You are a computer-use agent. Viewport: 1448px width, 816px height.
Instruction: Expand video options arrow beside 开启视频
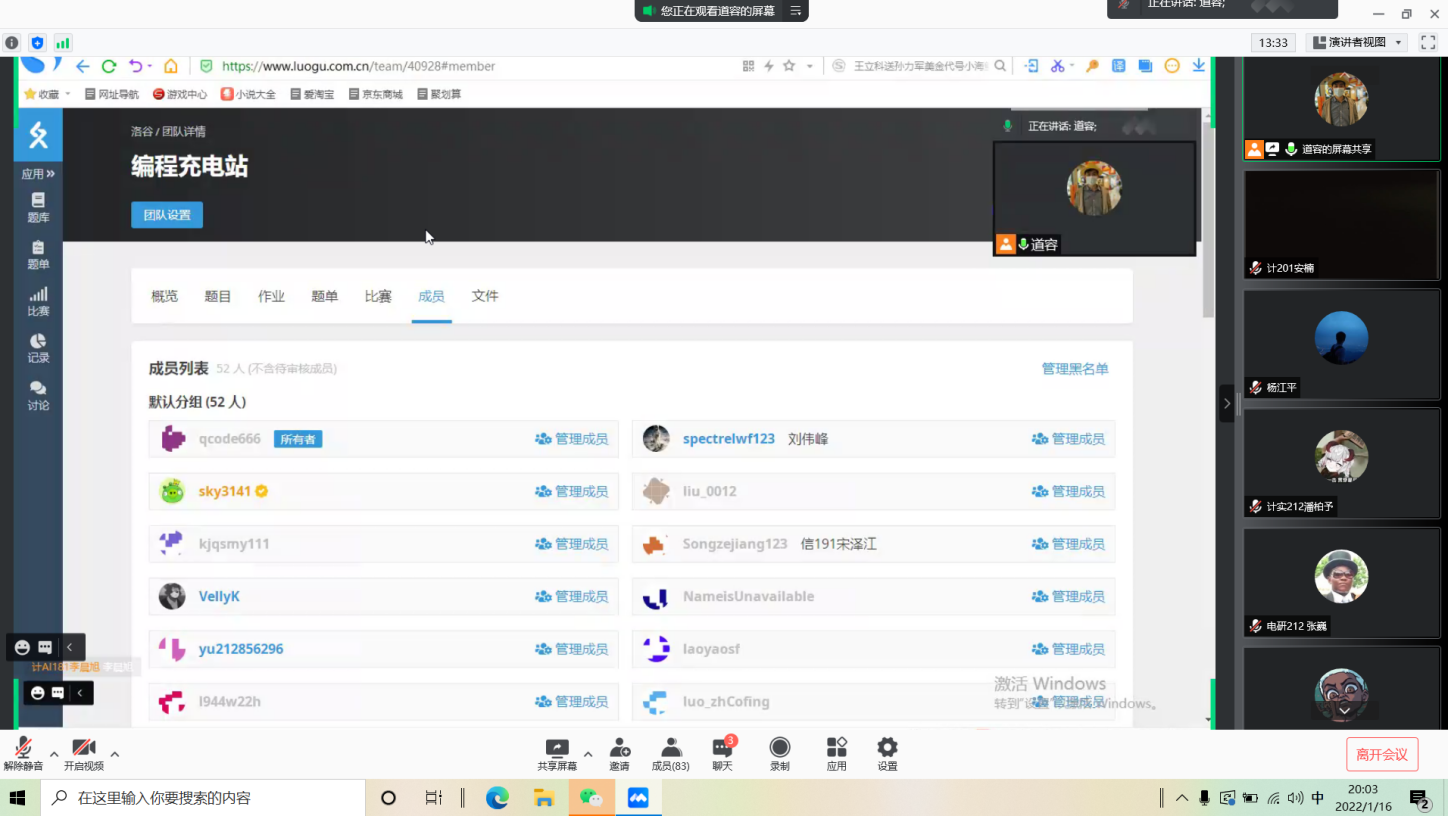[x=115, y=754]
